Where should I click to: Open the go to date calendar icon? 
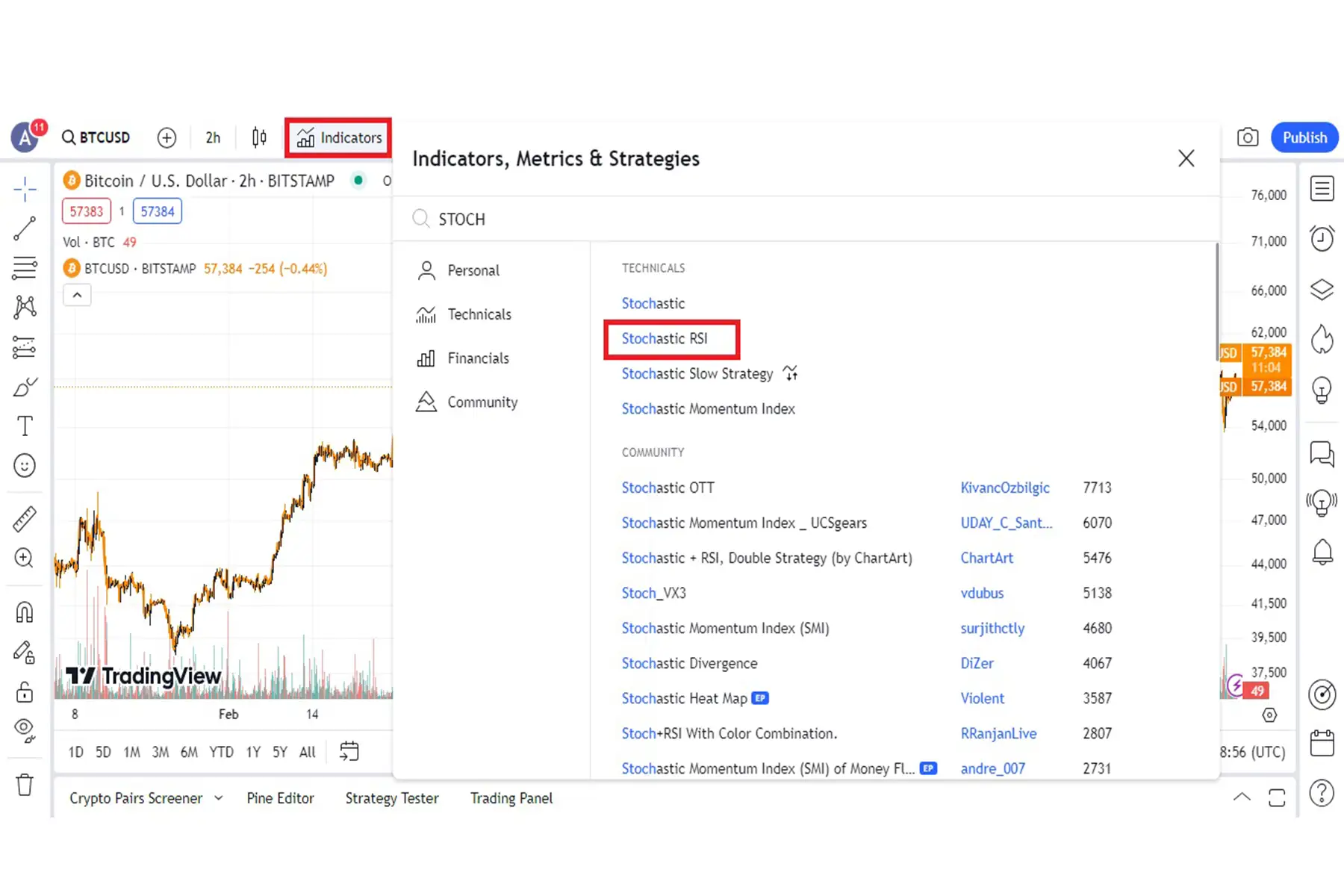pos(349,751)
